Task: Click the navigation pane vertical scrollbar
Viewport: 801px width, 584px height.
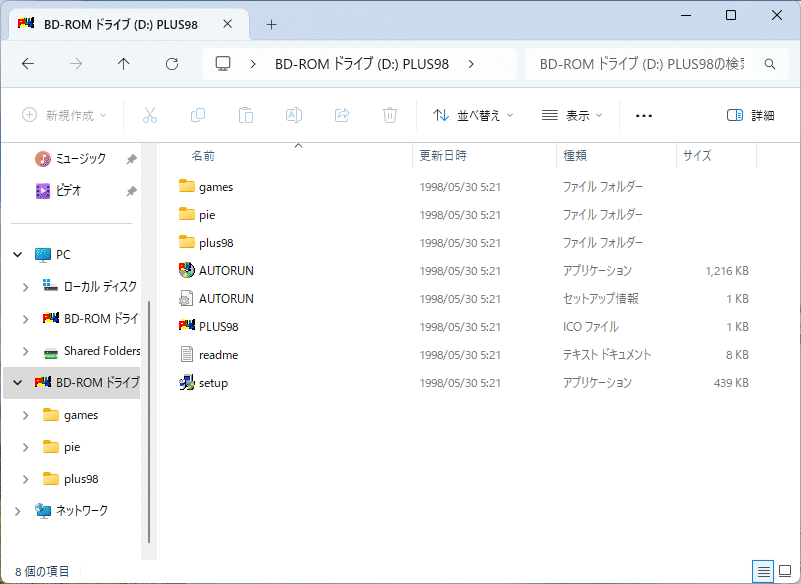Action: tap(149, 421)
